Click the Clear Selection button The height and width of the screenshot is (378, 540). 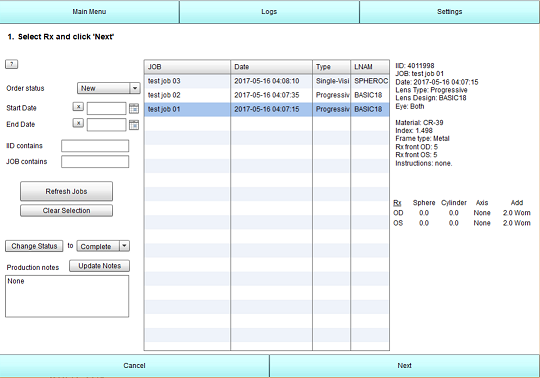[66, 210]
